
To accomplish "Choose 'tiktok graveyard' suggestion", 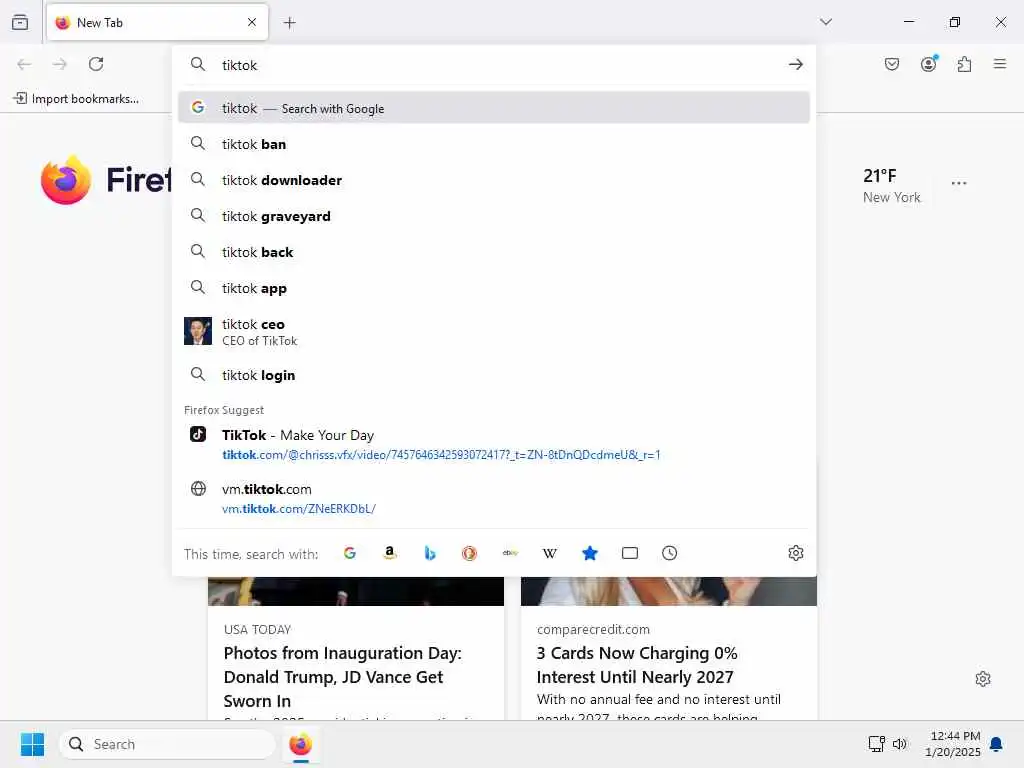I will click(494, 216).
